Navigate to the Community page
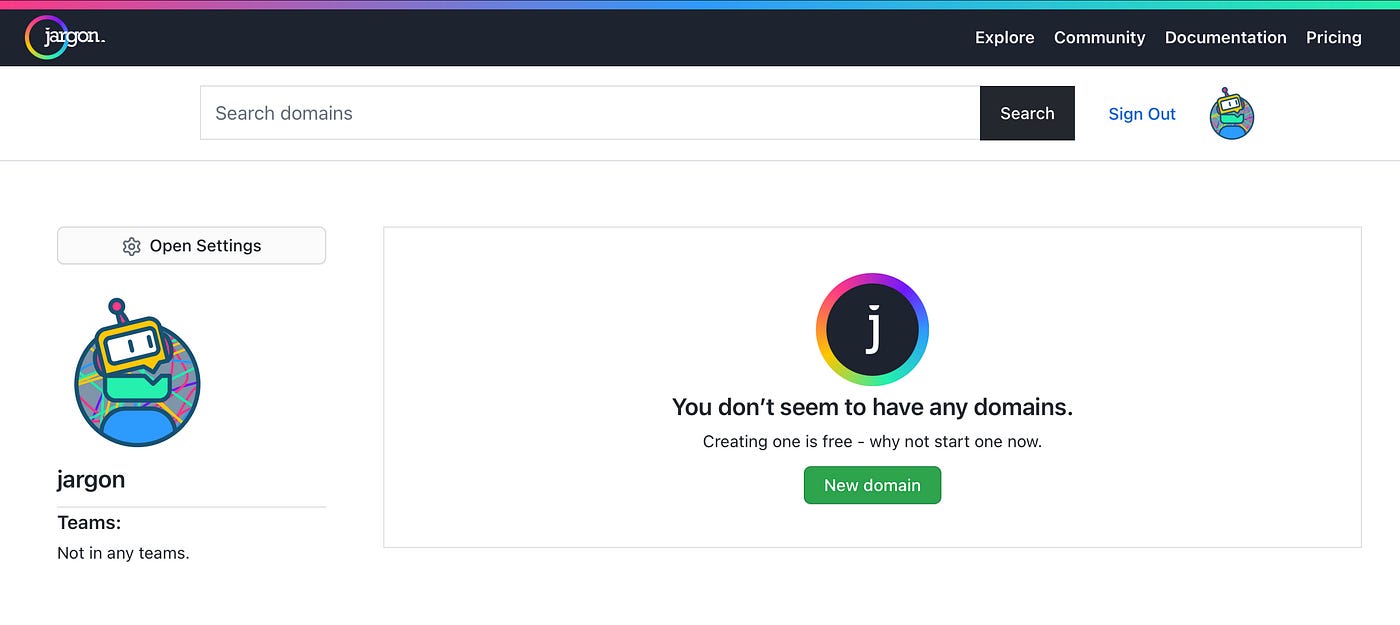1400x625 pixels. 1099,37
